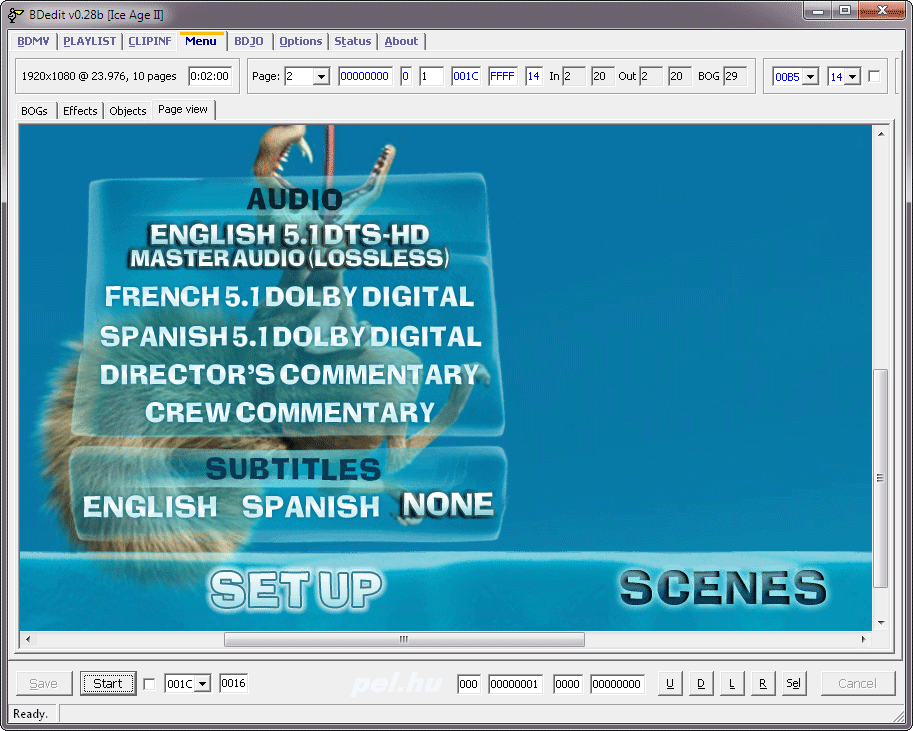The width and height of the screenshot is (913, 731).
Task: Open the CLIPINF tab
Action: tap(150, 41)
